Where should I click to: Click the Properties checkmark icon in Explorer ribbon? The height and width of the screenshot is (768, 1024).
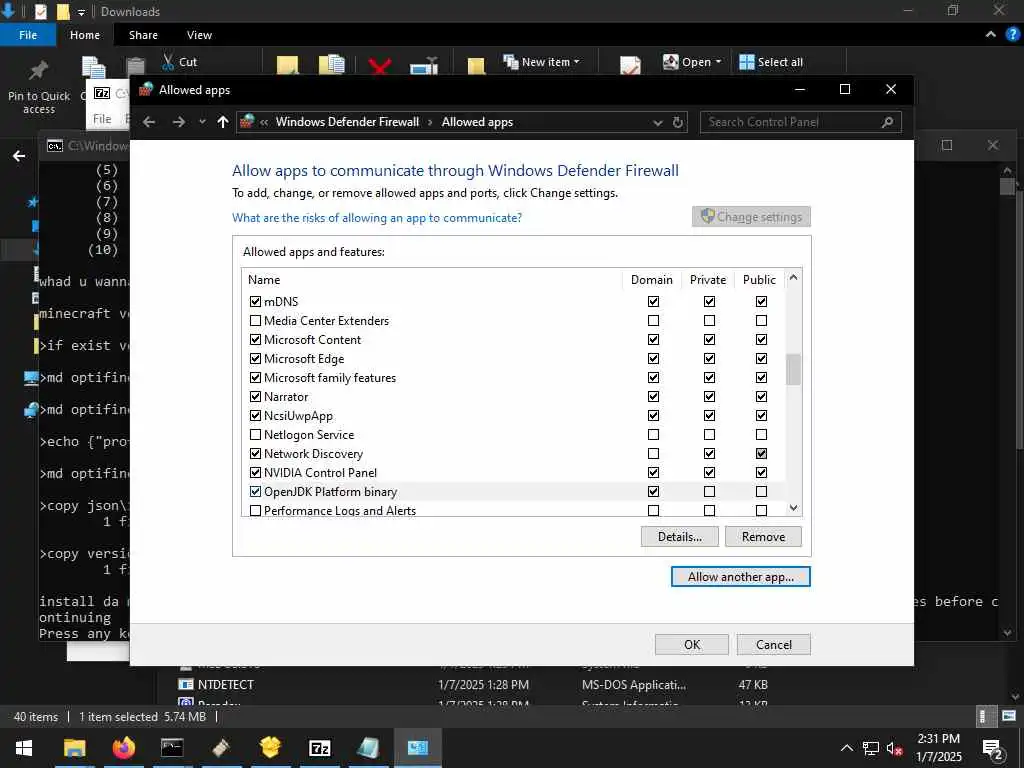point(630,65)
